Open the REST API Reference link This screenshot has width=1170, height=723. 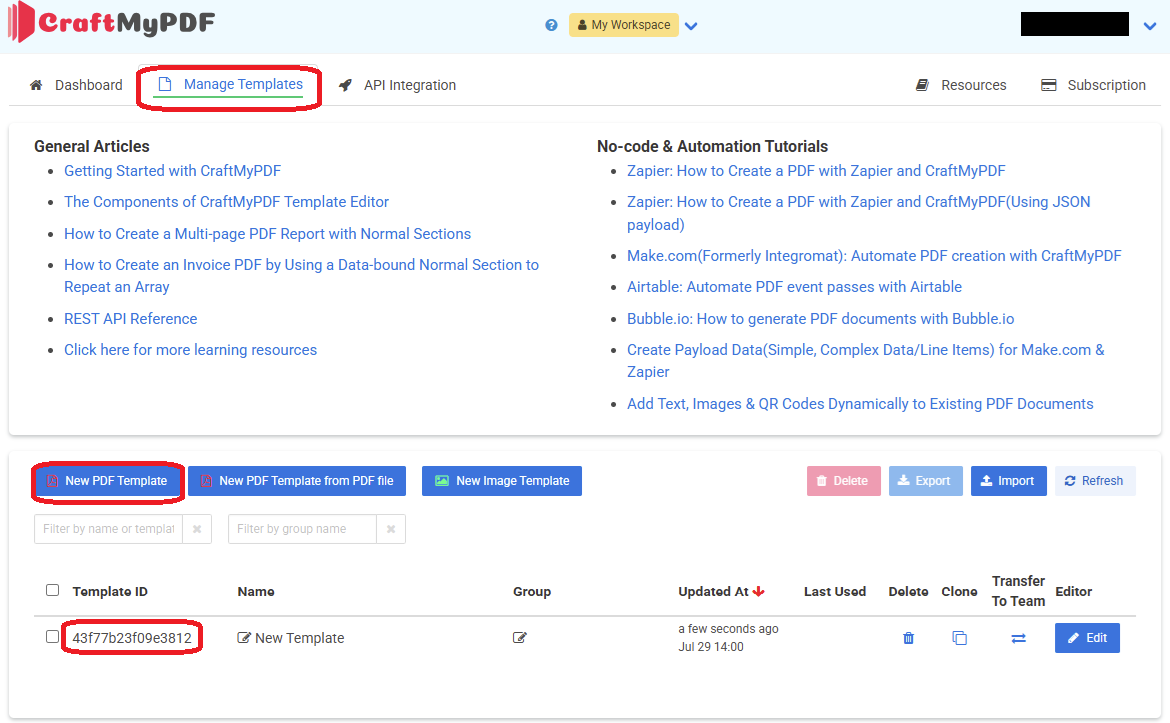click(130, 319)
